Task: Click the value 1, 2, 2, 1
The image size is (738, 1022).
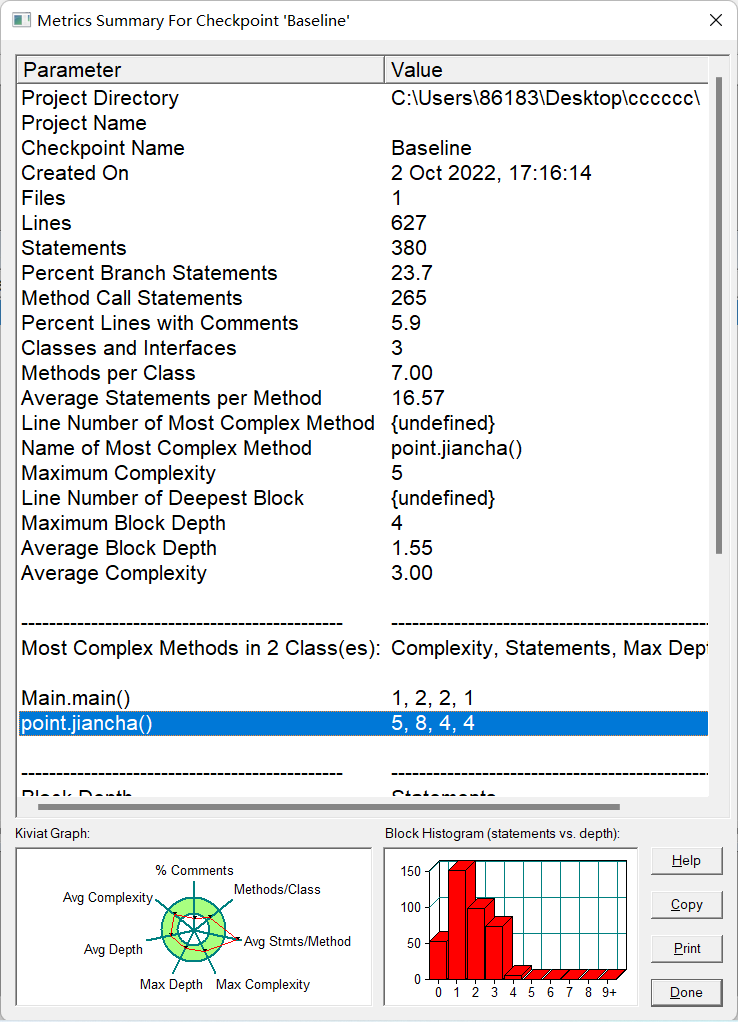Action: click(x=432, y=698)
